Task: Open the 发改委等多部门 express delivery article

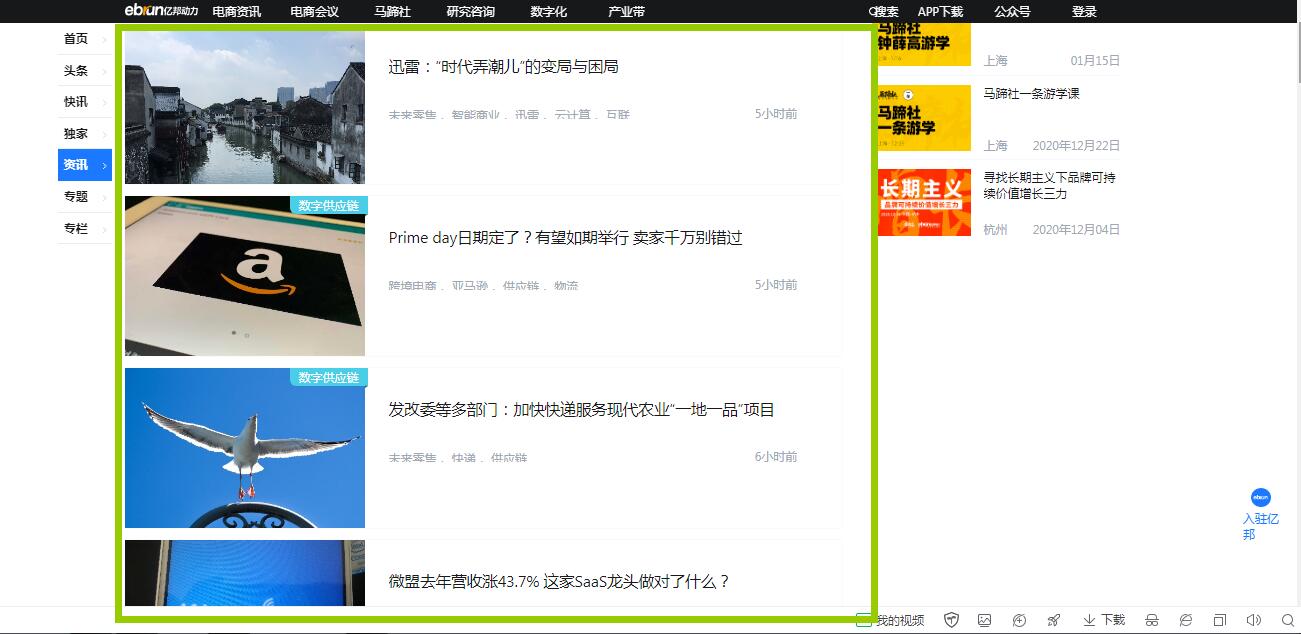Action: point(582,410)
